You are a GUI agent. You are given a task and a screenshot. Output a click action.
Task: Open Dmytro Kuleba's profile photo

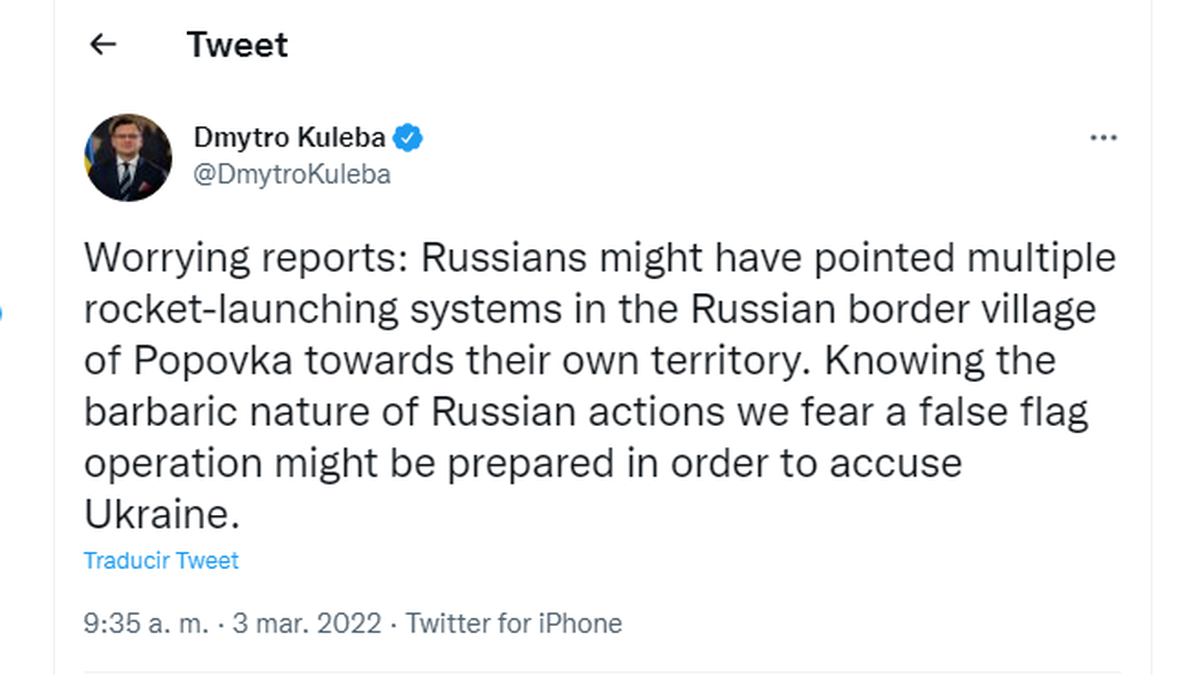129,158
